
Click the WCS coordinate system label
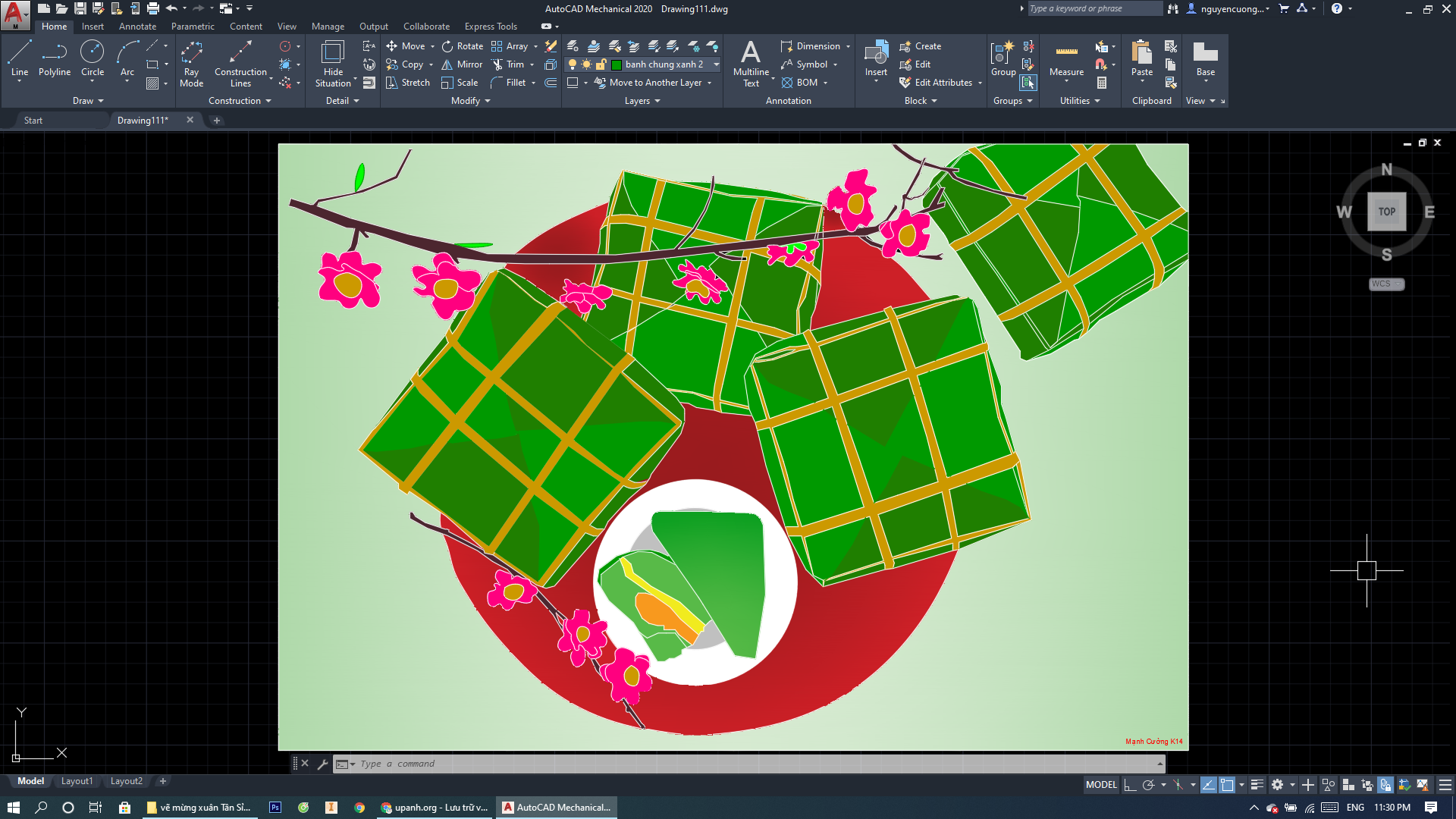[1386, 284]
